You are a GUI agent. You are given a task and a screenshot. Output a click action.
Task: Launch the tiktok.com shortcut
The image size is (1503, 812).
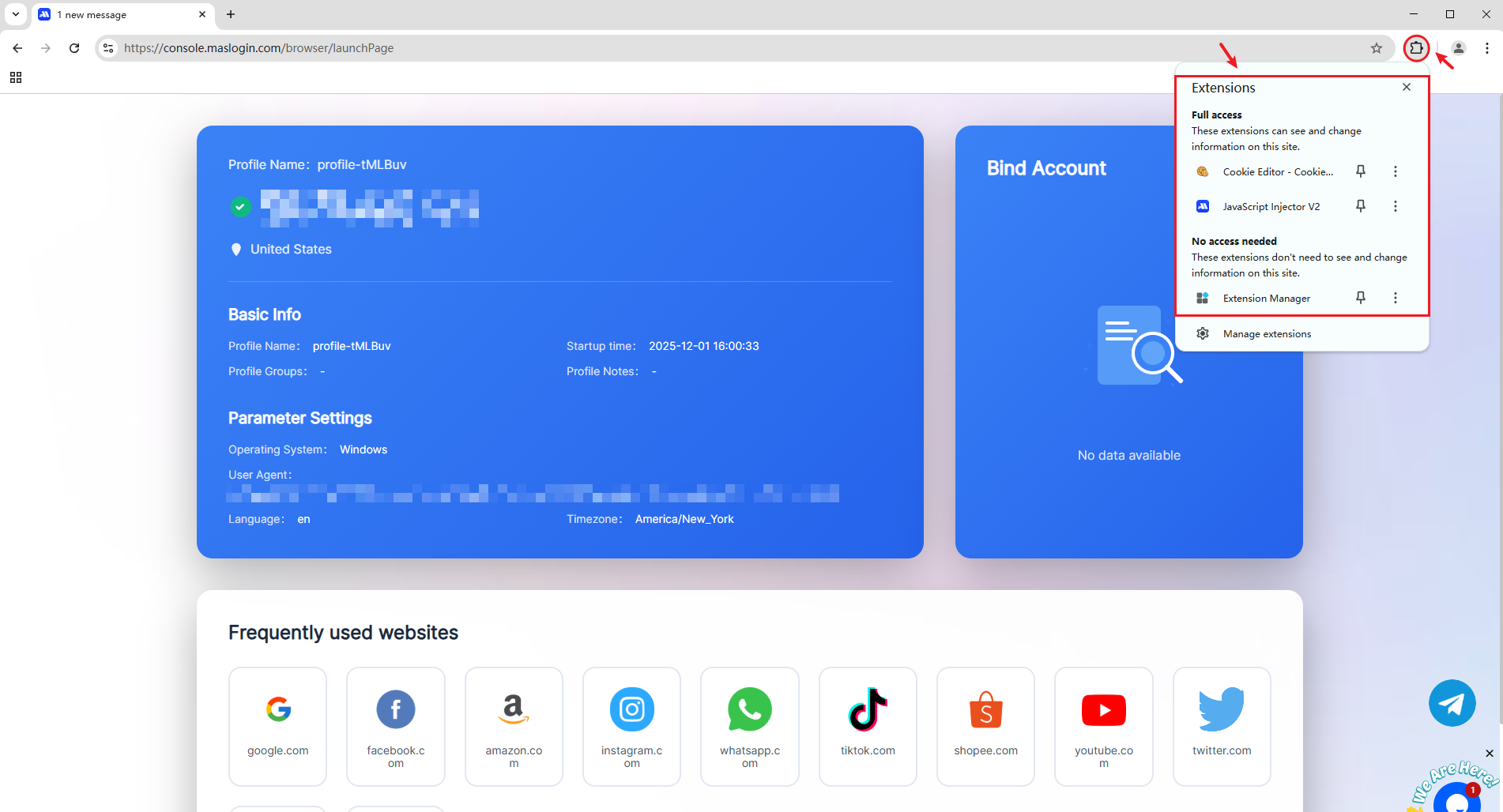click(867, 726)
